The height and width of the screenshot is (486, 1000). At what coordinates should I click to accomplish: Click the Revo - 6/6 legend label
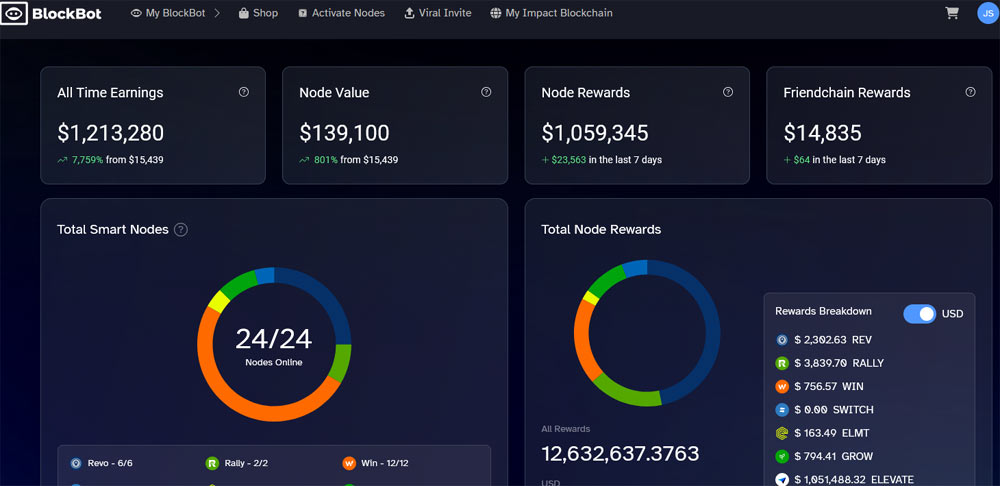110,463
